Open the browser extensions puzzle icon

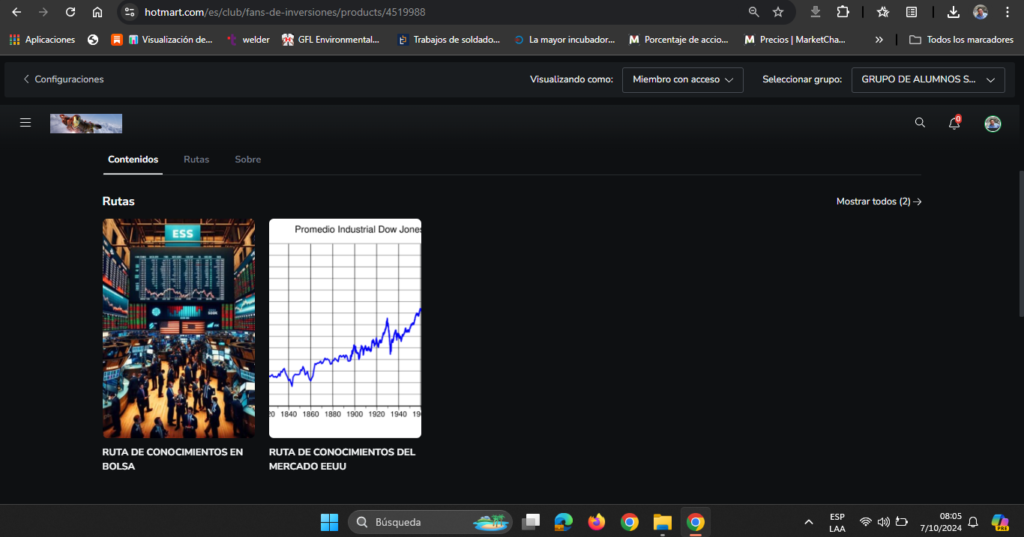tap(842, 12)
